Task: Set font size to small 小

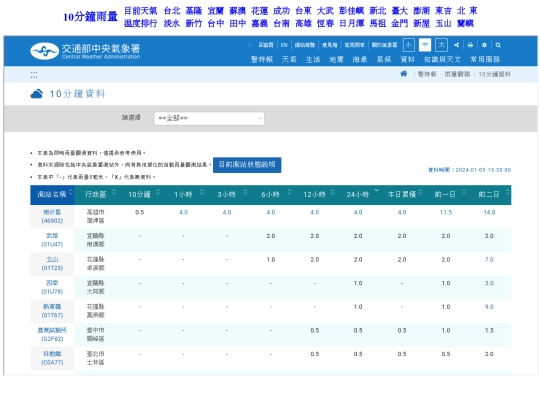Action: (x=408, y=45)
